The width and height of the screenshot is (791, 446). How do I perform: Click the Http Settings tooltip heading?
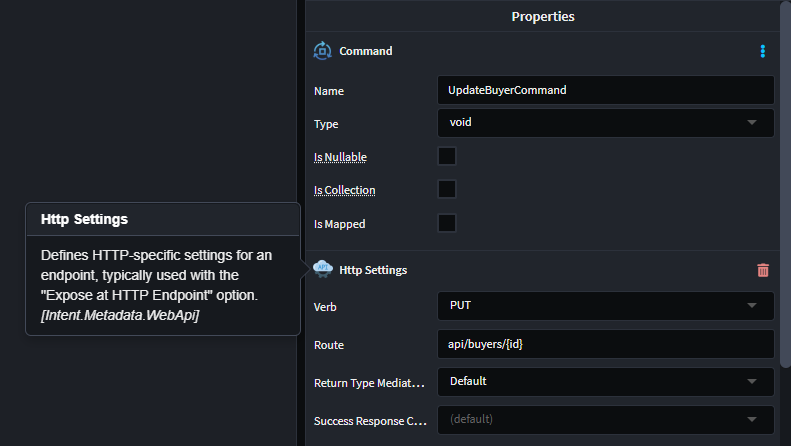click(84, 219)
